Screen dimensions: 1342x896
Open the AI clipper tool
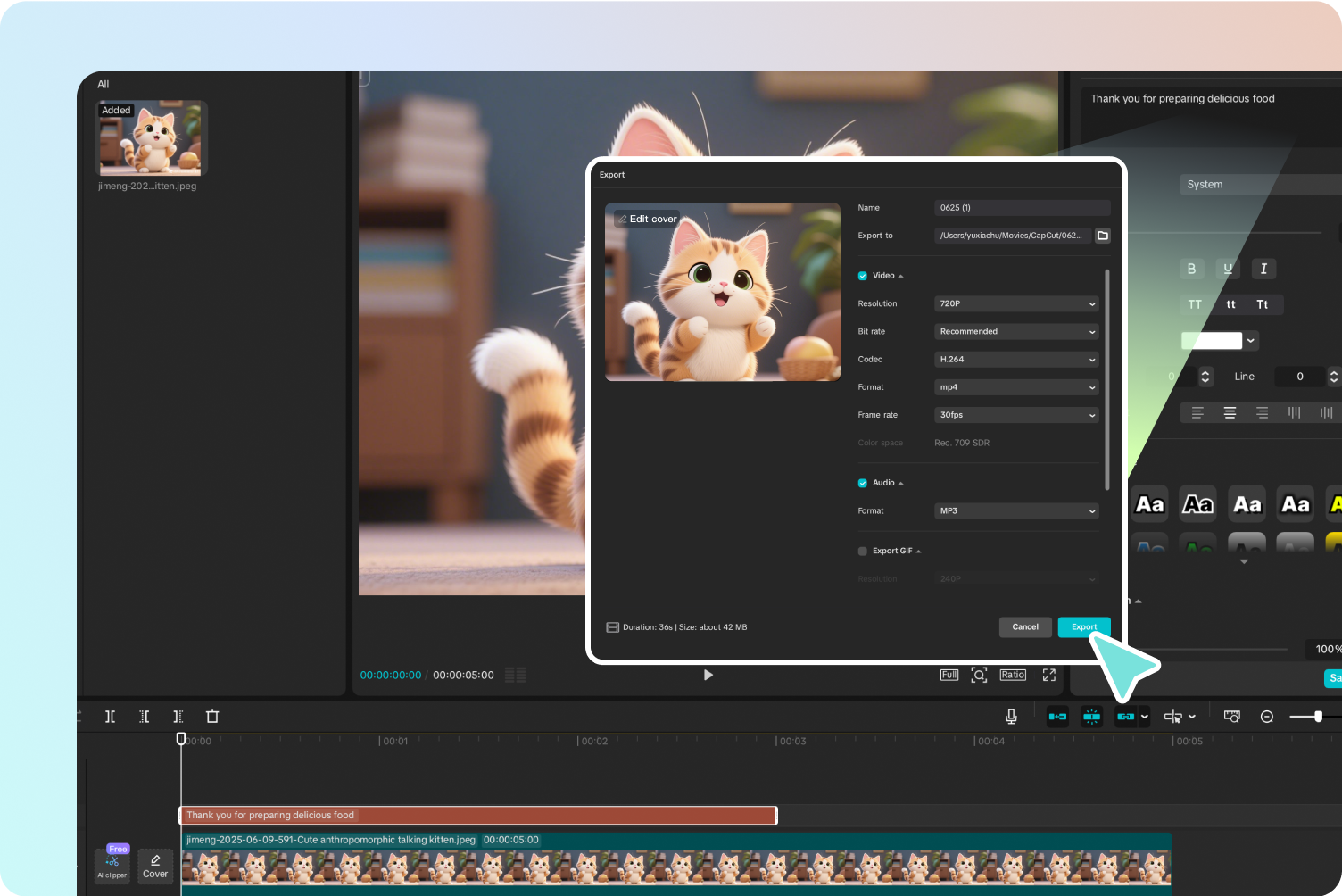[x=112, y=865]
